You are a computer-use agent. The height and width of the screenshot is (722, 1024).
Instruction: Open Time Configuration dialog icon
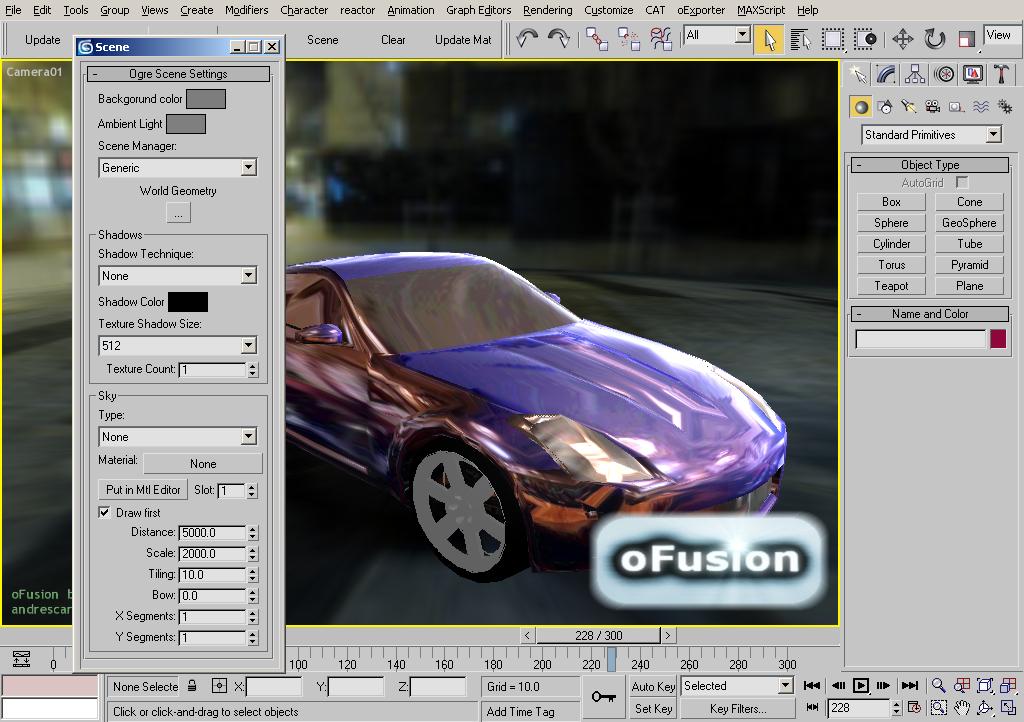point(914,708)
